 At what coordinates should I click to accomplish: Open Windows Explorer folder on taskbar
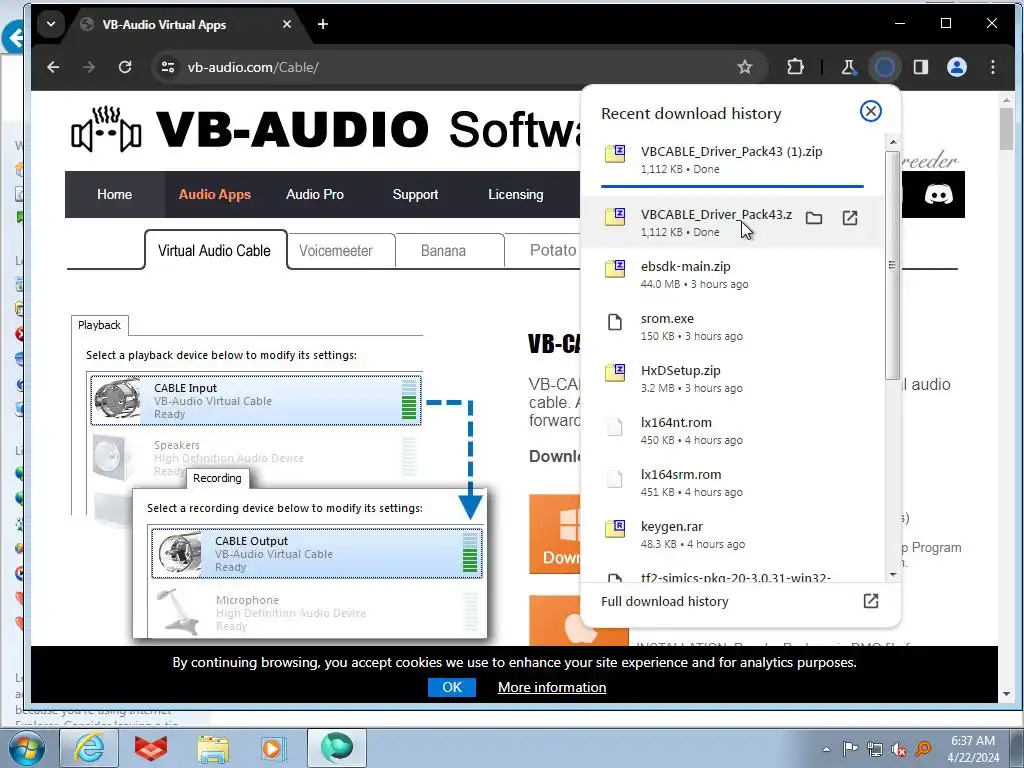tap(213, 749)
